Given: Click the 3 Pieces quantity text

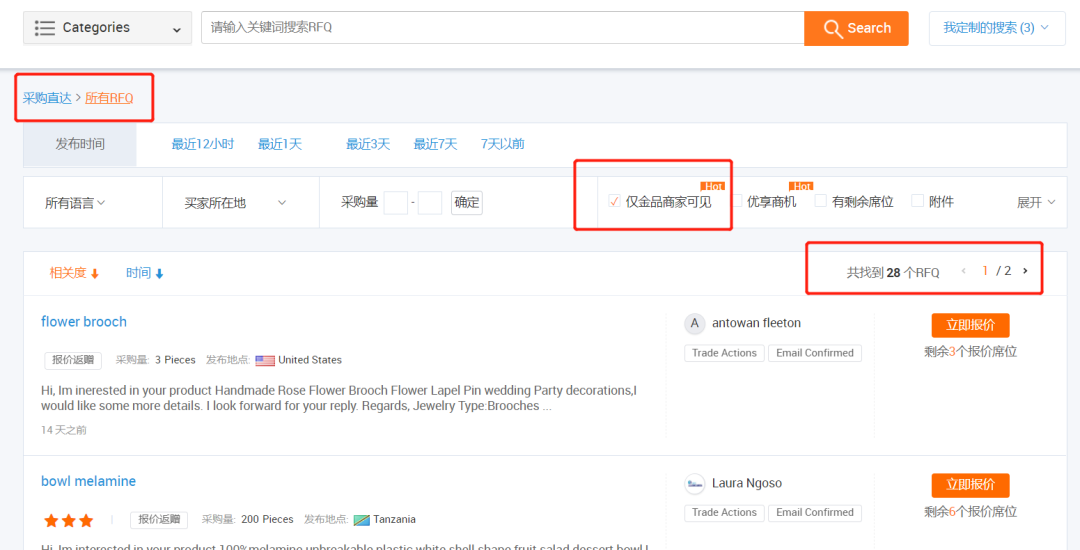Looking at the screenshot, I should pyautogui.click(x=175, y=360).
